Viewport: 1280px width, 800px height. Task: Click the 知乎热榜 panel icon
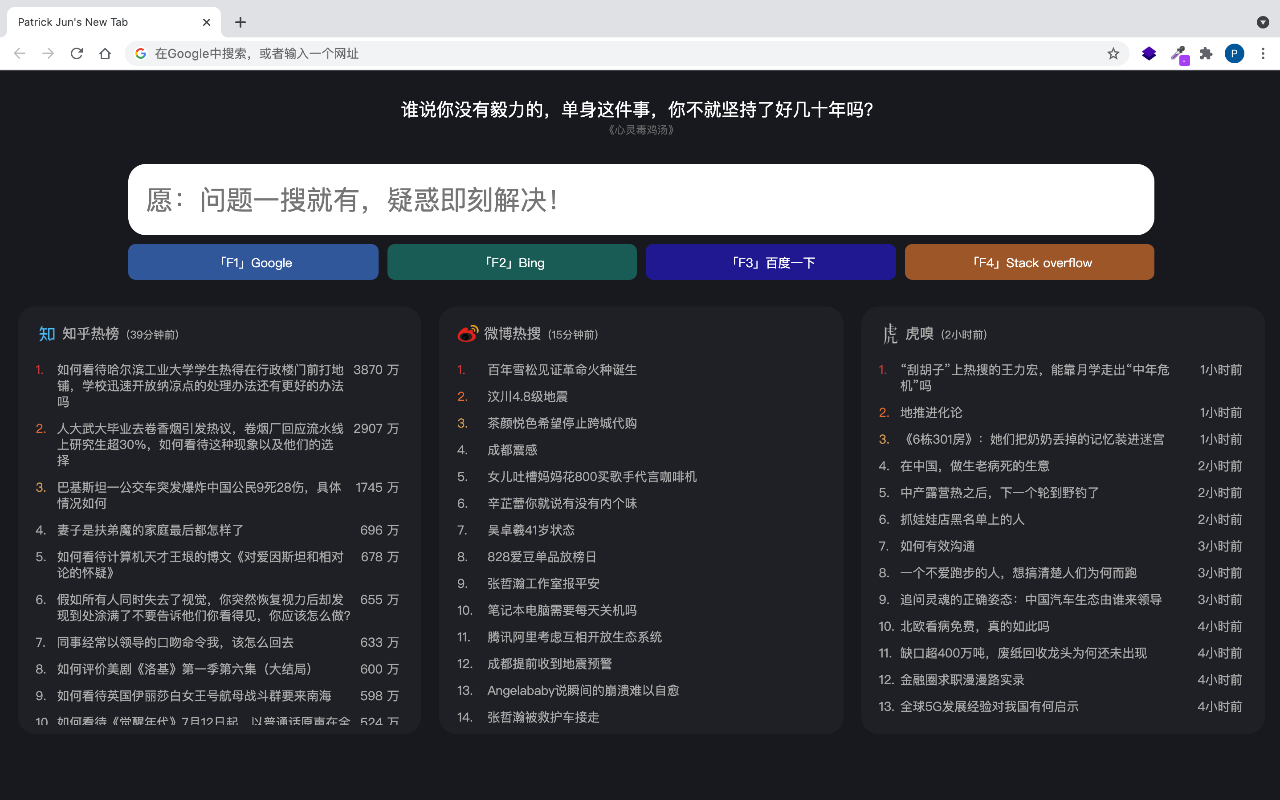(46, 334)
